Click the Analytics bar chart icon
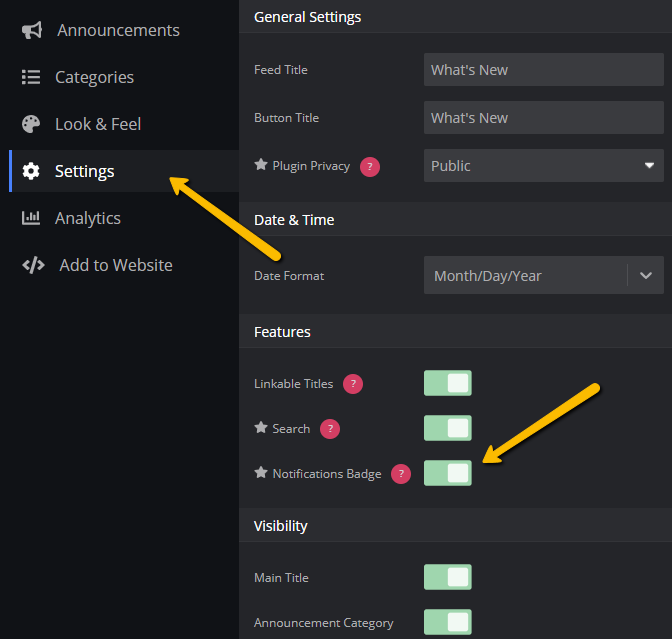 point(31,218)
